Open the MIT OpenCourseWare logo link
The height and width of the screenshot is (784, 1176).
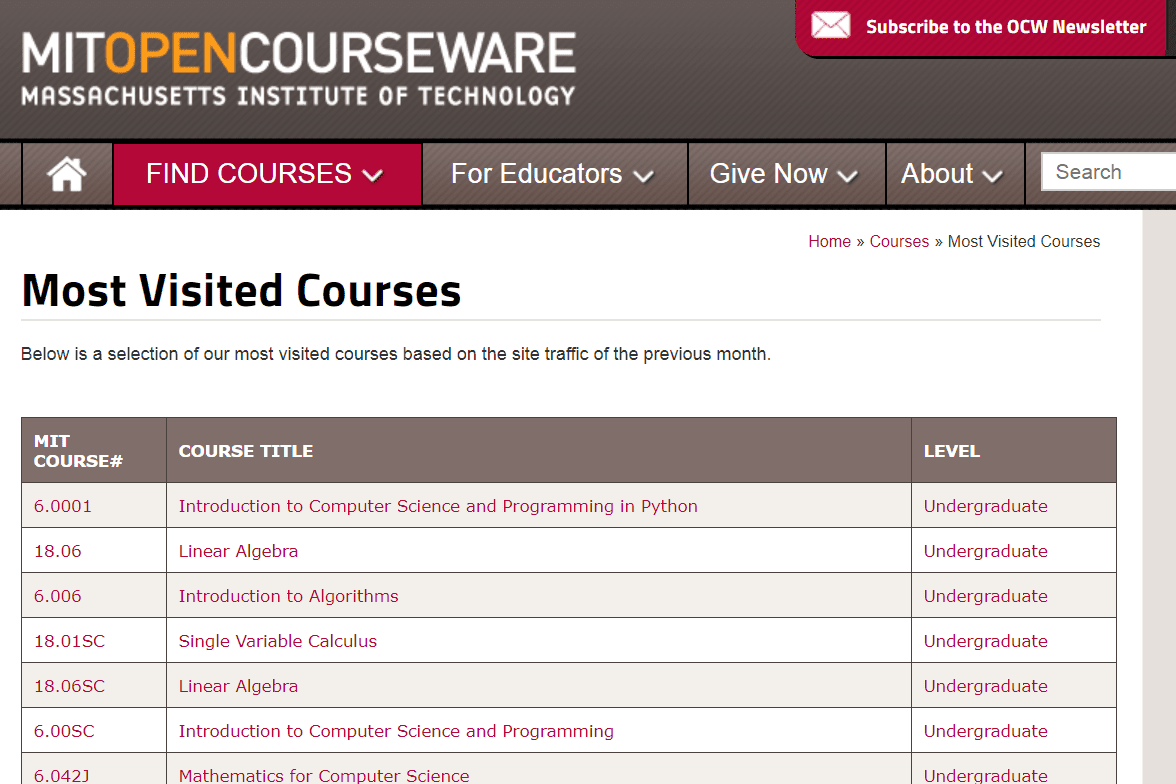[298, 68]
